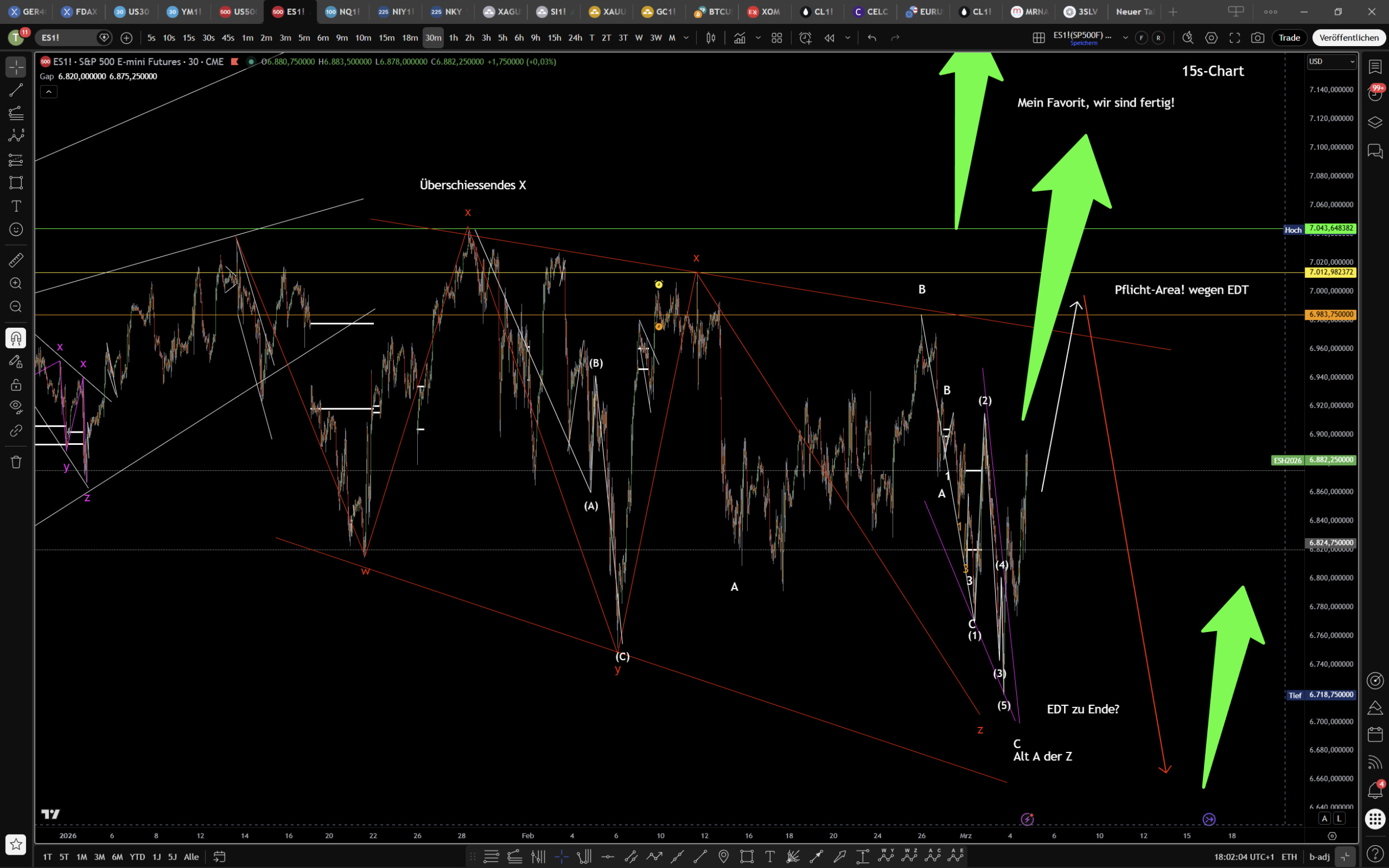Select the ruler measure tool
The width and height of the screenshot is (1389, 868).
16,260
